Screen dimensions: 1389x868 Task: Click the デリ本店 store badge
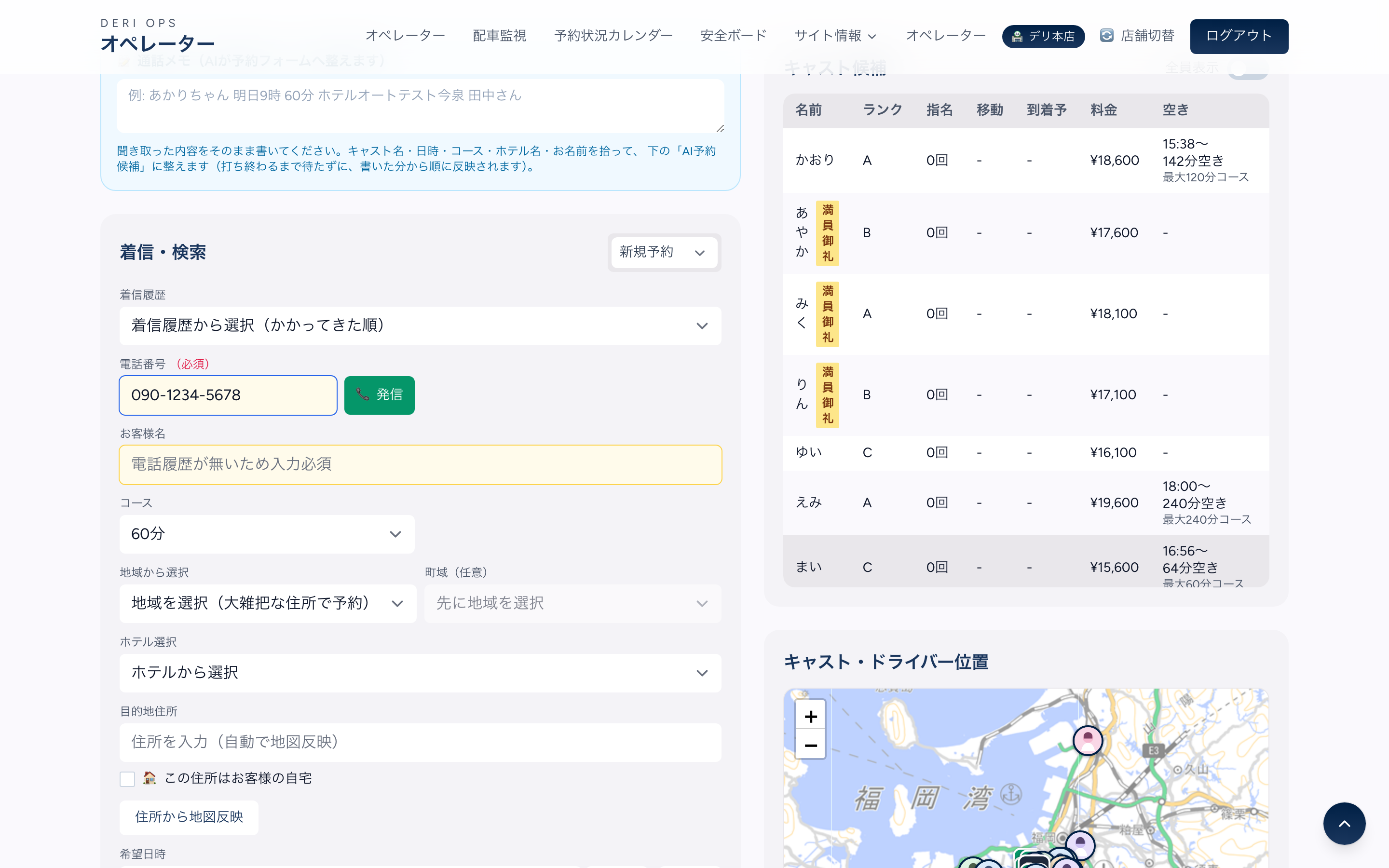[x=1043, y=36]
